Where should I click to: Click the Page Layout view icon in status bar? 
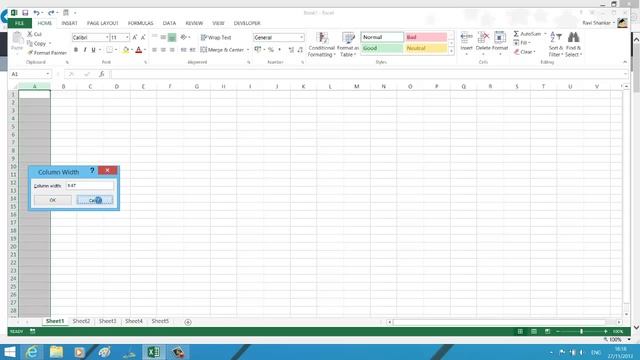(534, 331)
